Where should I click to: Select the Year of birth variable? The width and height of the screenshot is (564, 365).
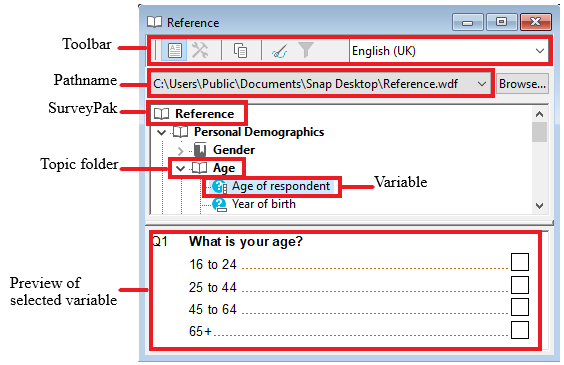tap(264, 204)
